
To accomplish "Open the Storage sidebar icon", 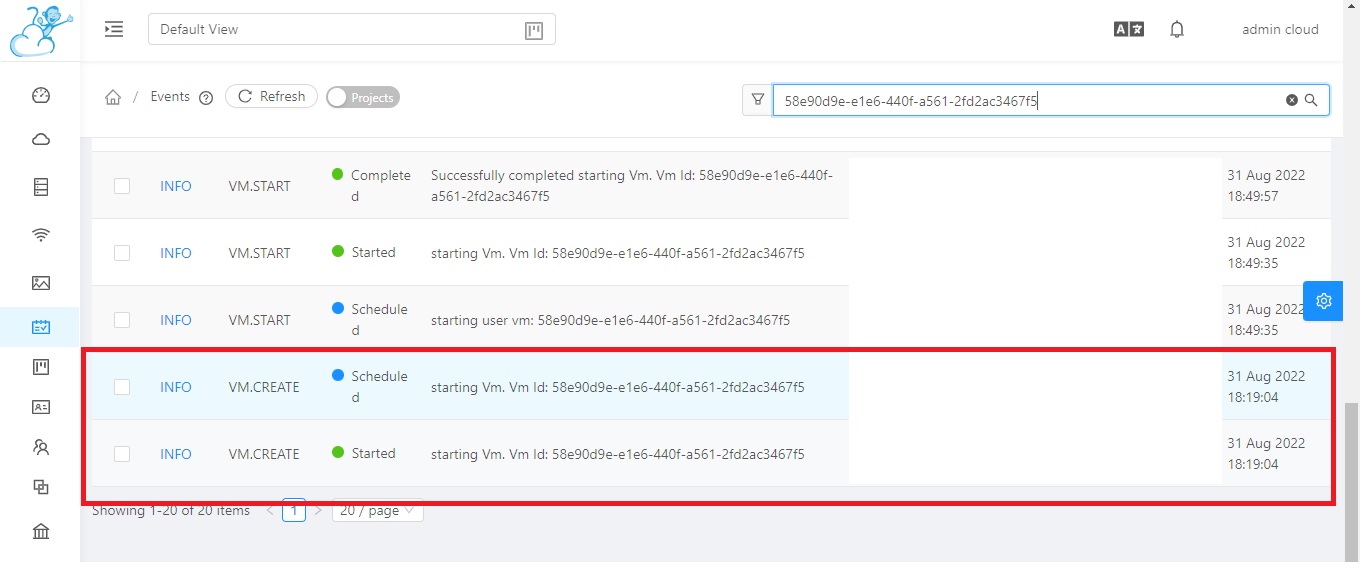I will click(x=41, y=187).
